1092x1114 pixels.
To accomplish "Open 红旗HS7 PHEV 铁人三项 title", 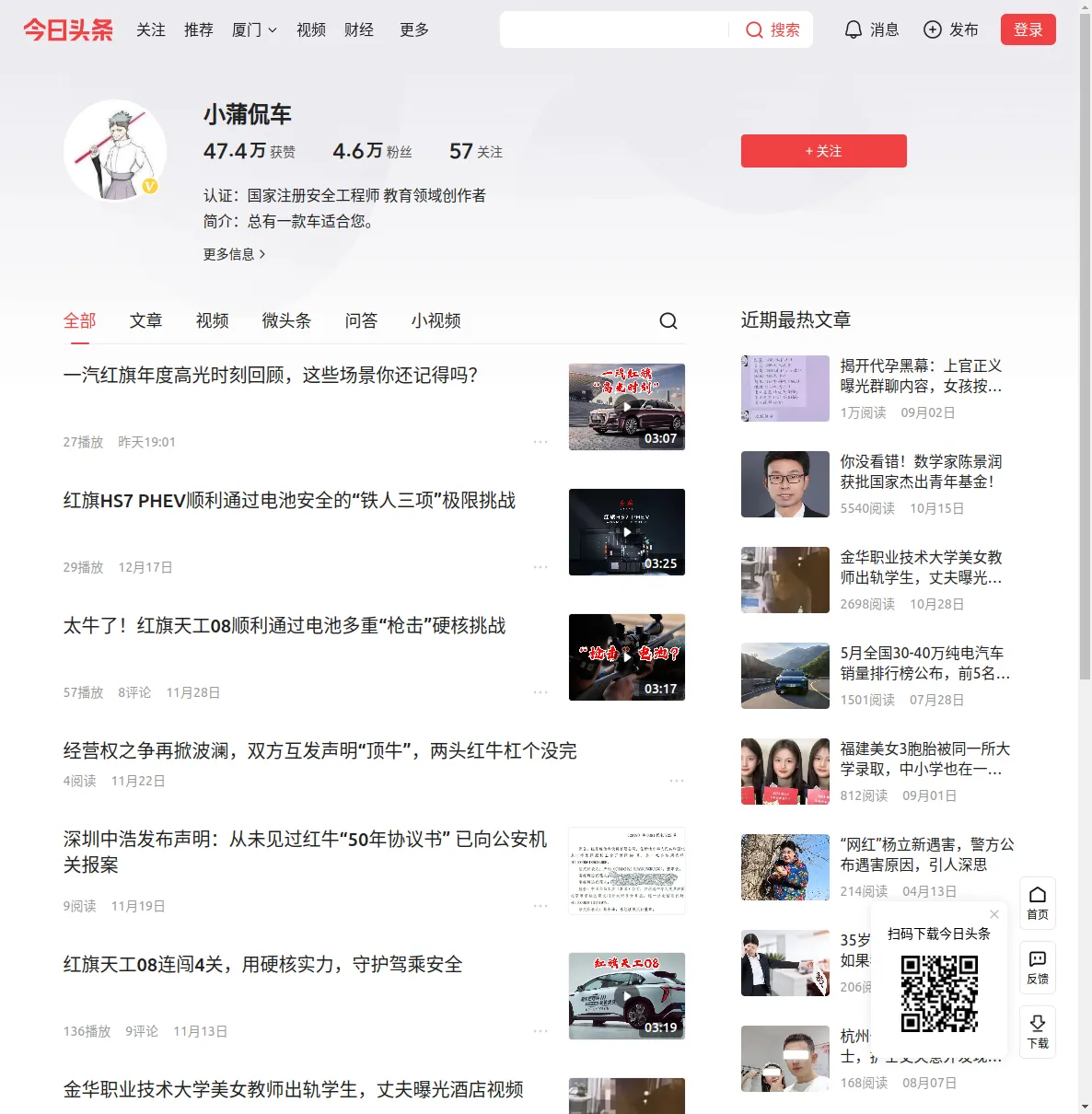I will [290, 501].
